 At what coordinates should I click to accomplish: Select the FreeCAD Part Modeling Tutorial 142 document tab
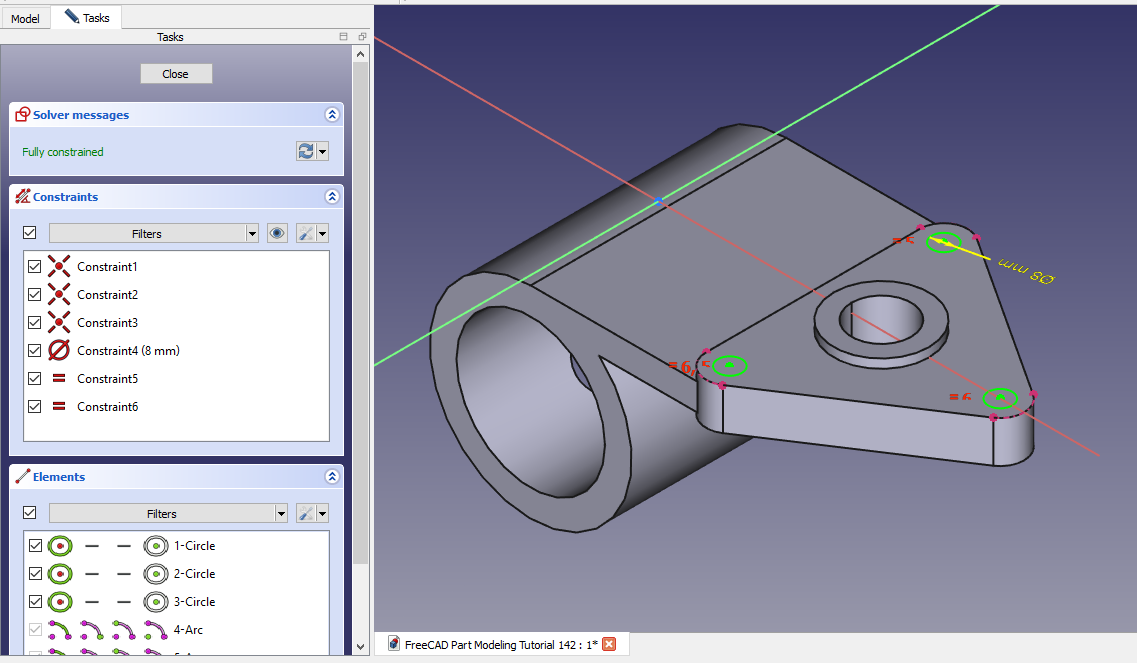500,644
